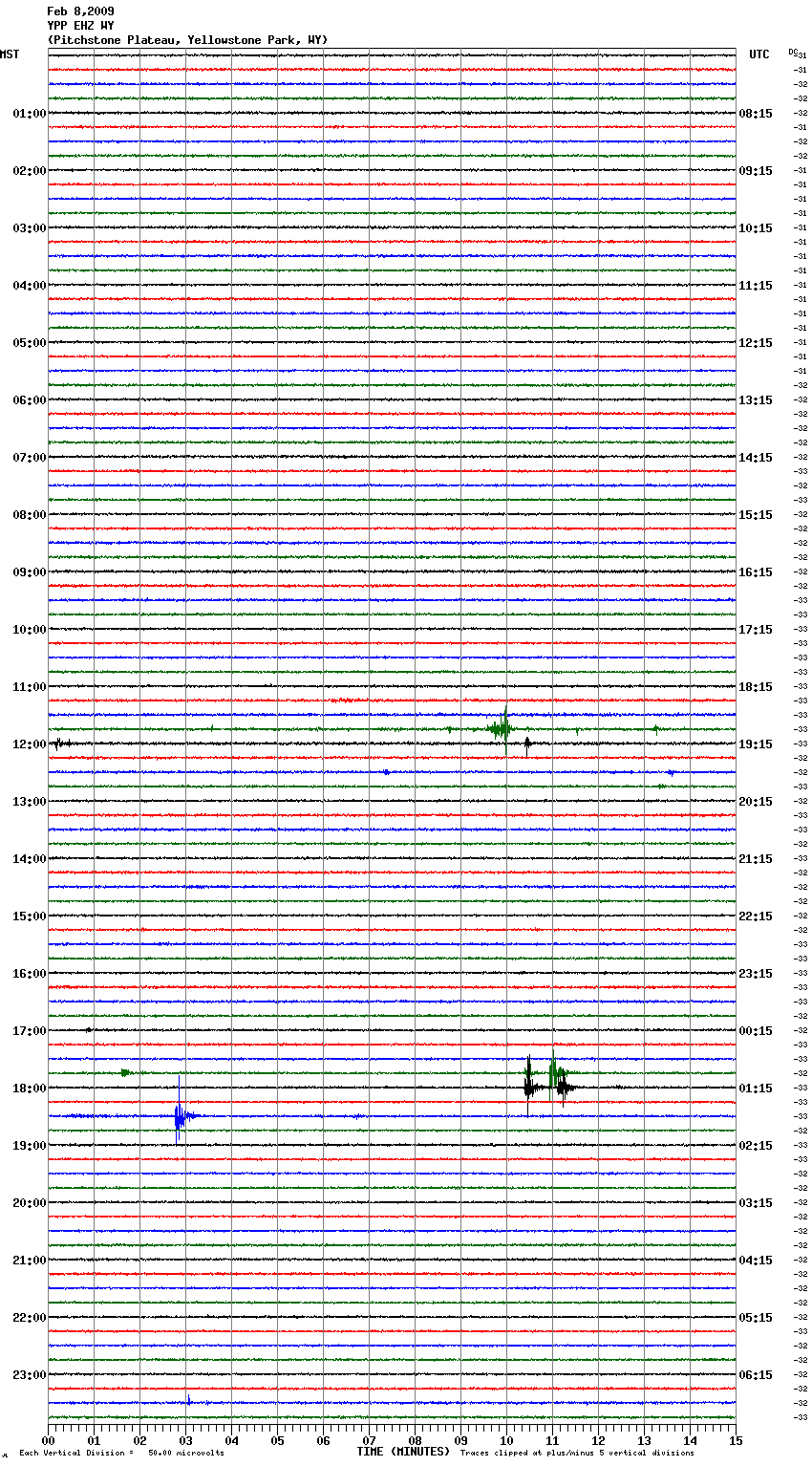Select the 14:15 UTC time label
812x1466 pixels.
pos(756,458)
